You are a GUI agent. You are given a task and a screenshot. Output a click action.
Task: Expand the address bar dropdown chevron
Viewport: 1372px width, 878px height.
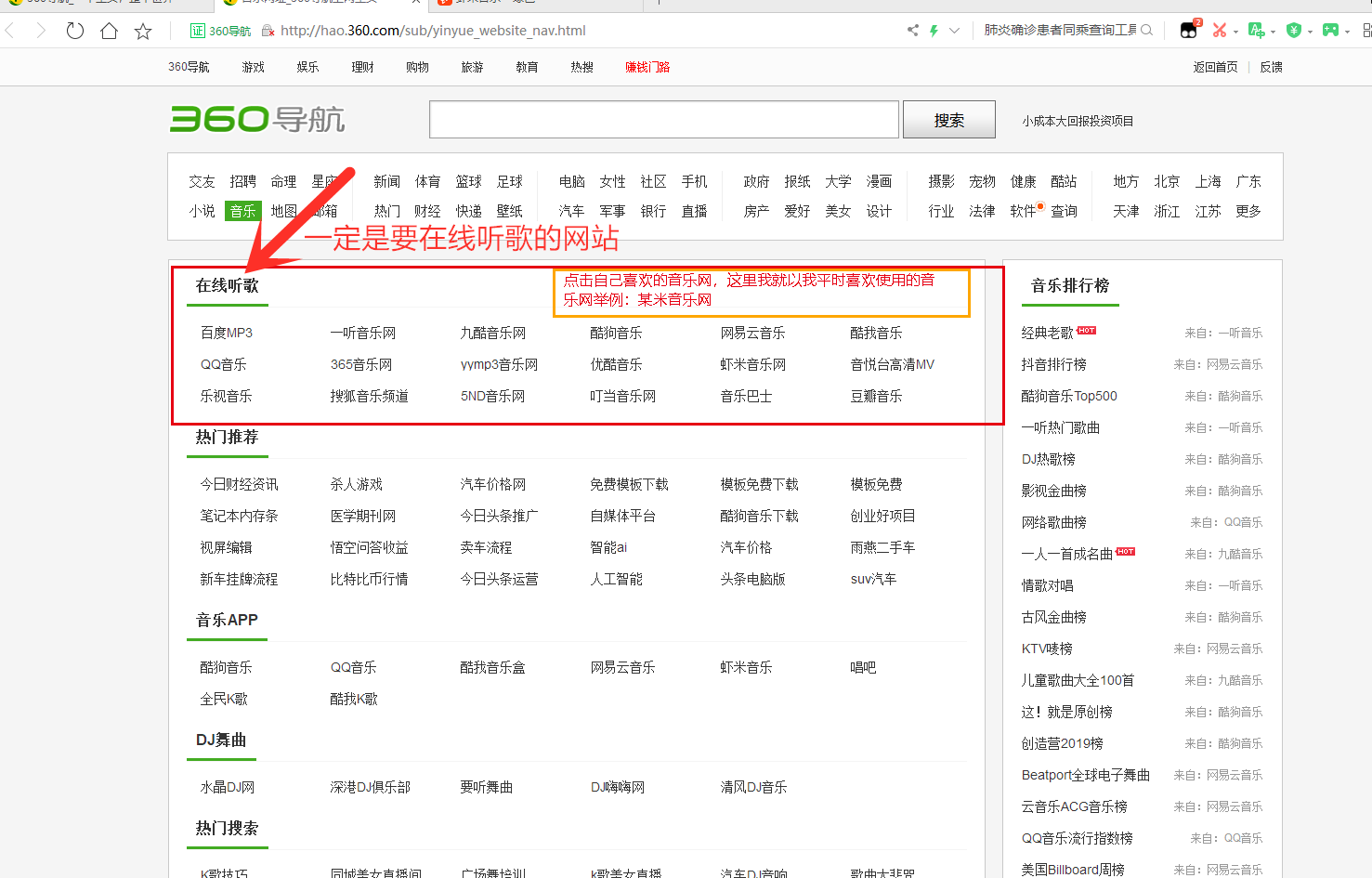coord(954,31)
